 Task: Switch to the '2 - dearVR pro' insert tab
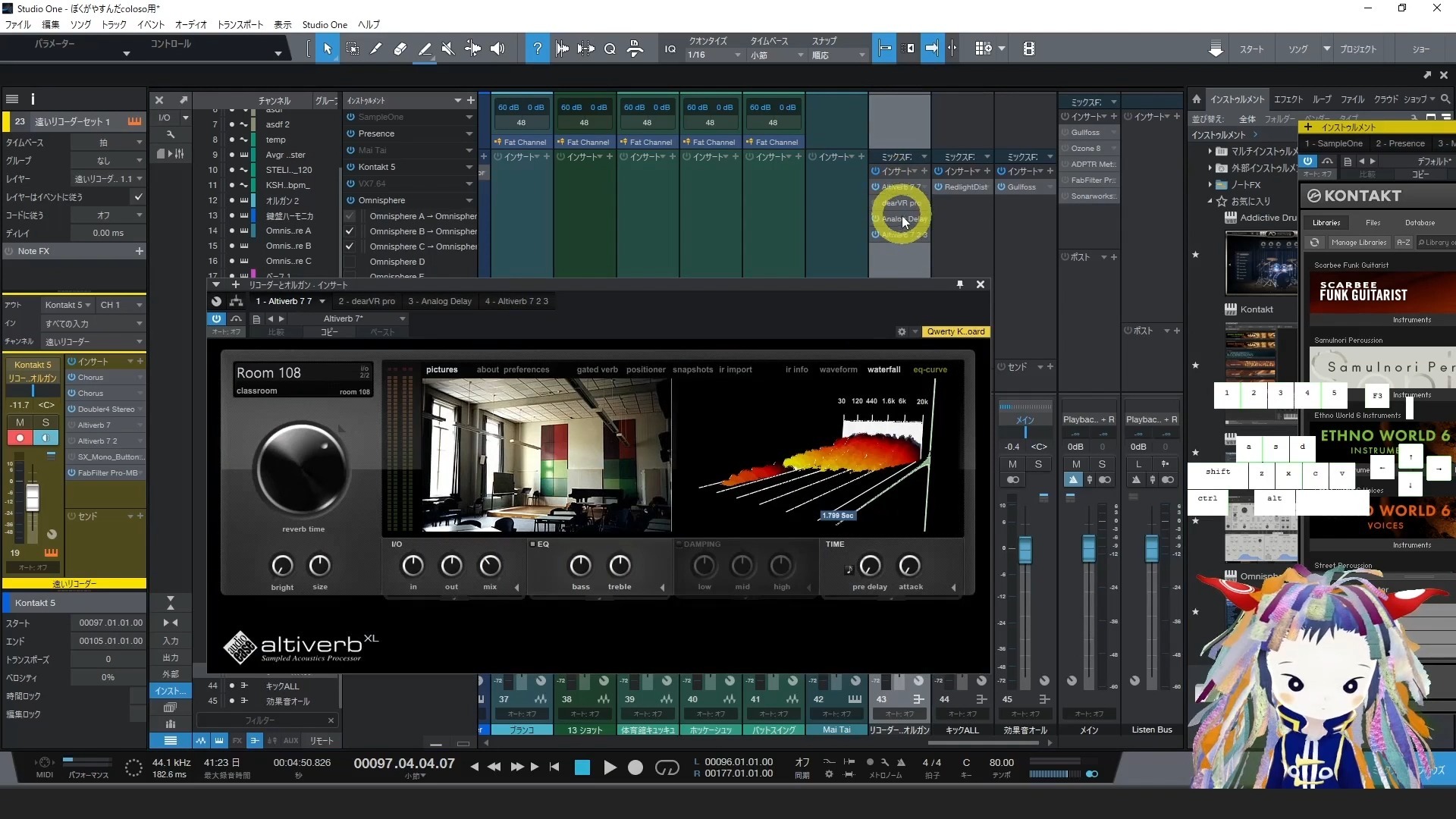(367, 301)
